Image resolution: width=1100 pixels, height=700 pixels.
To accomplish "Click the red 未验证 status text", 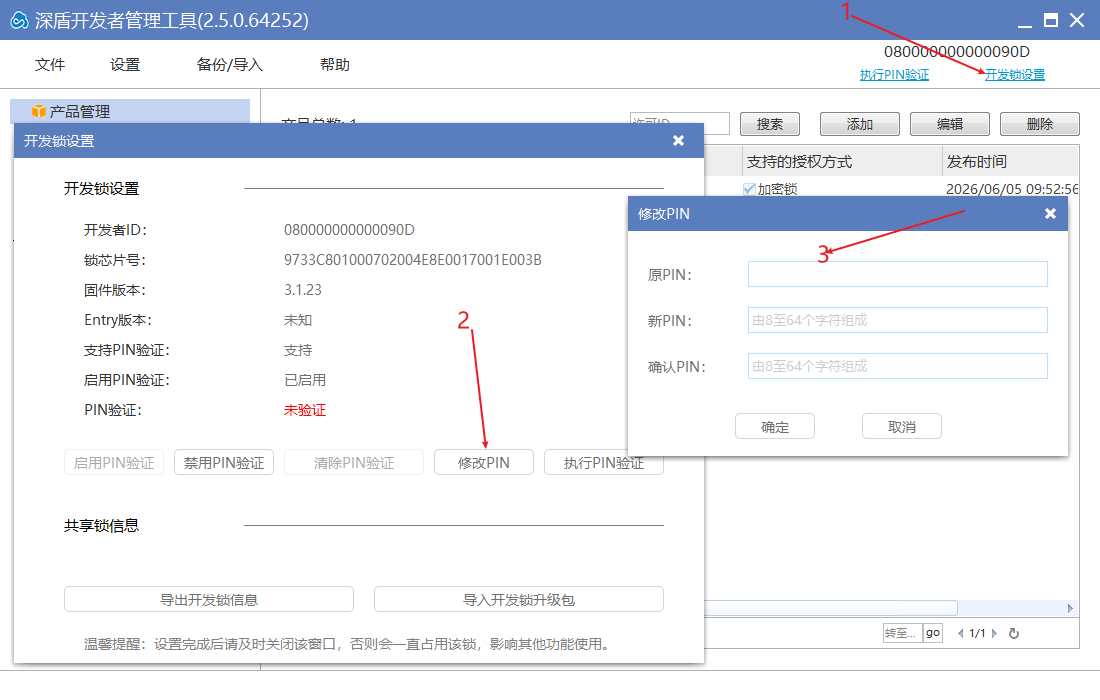I will point(304,410).
